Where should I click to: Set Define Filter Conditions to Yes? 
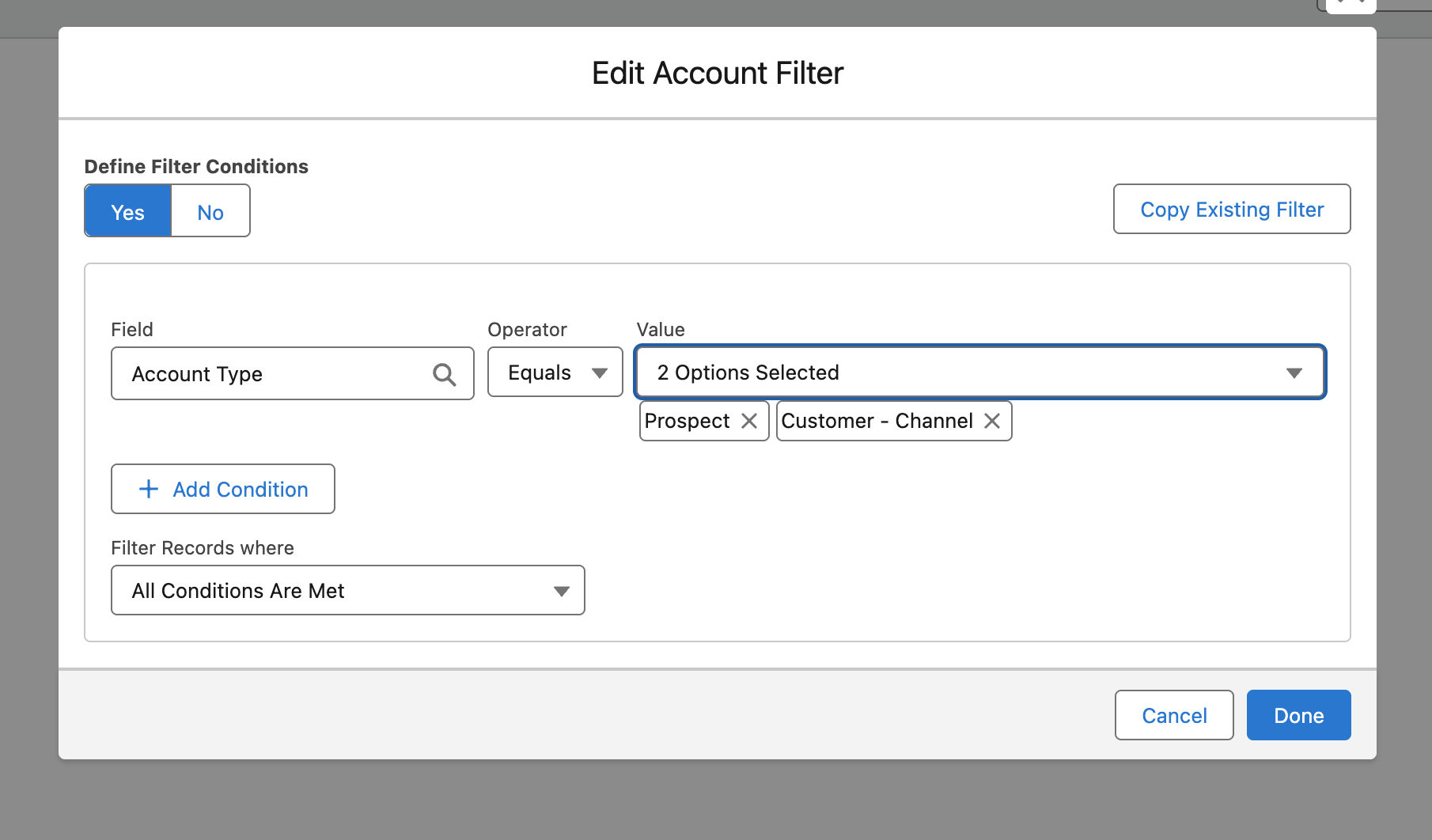click(128, 211)
